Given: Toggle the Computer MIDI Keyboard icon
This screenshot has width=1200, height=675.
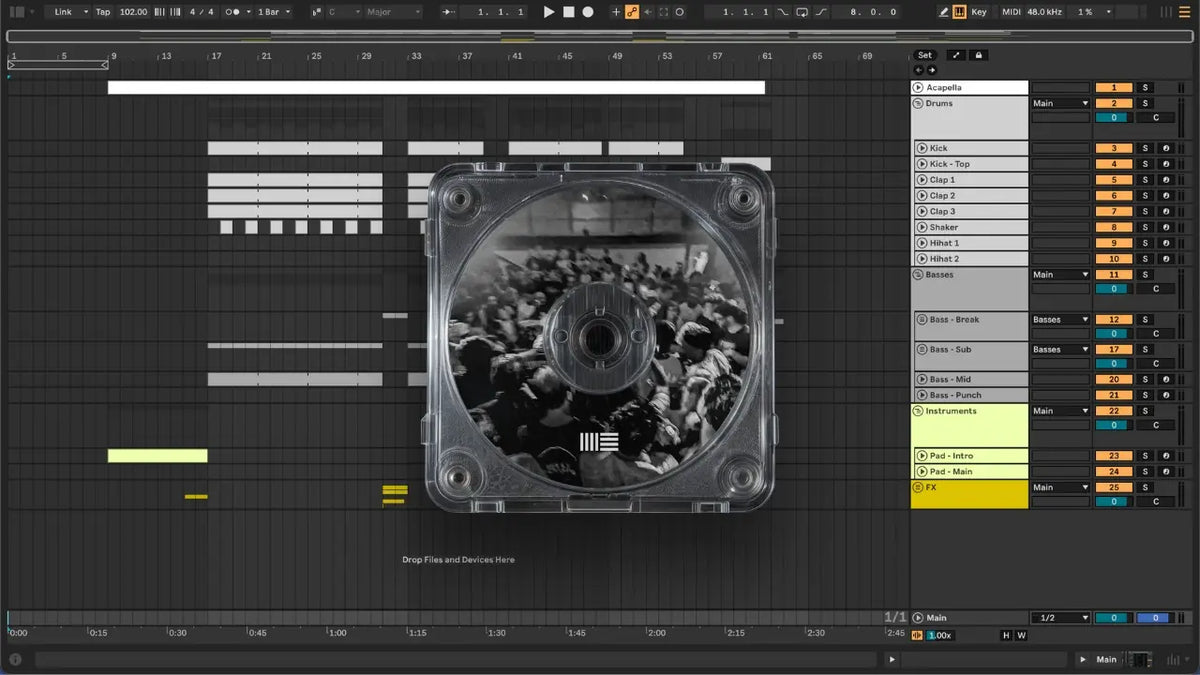Looking at the screenshot, I should (960, 12).
